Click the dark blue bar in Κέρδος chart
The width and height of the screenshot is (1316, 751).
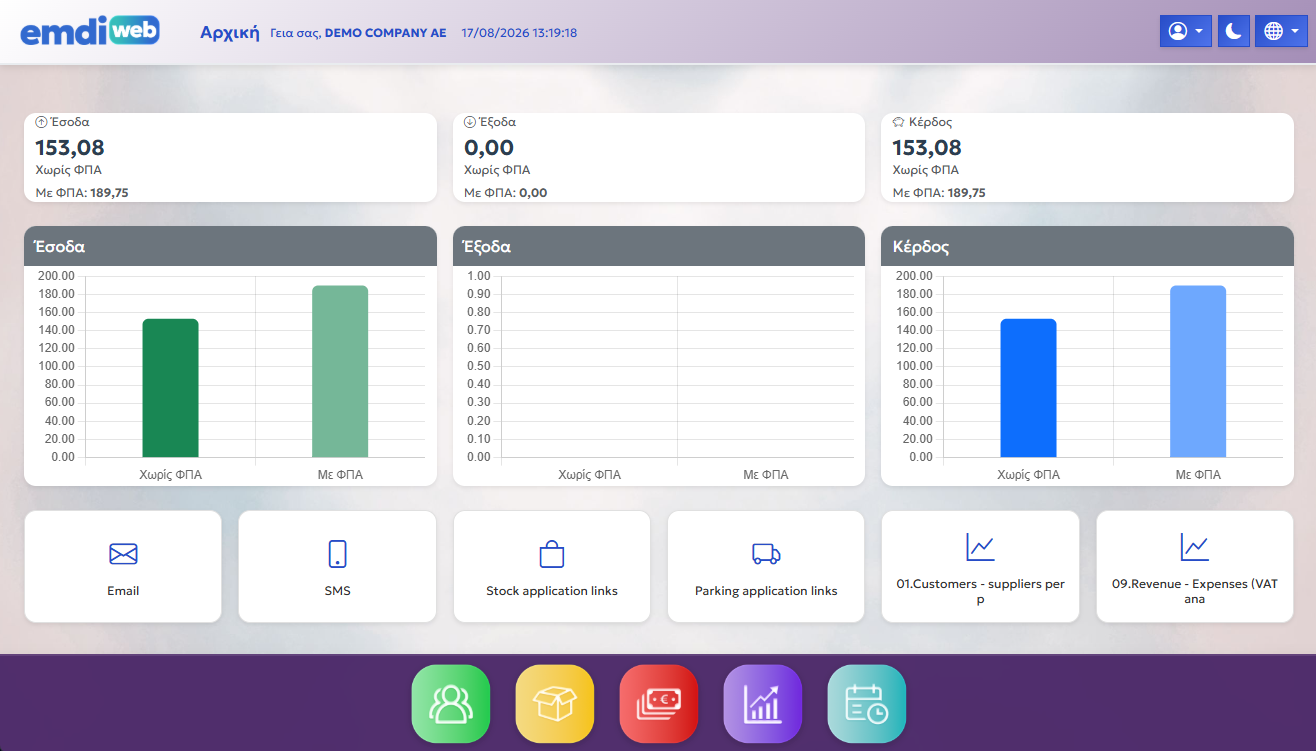point(1029,388)
